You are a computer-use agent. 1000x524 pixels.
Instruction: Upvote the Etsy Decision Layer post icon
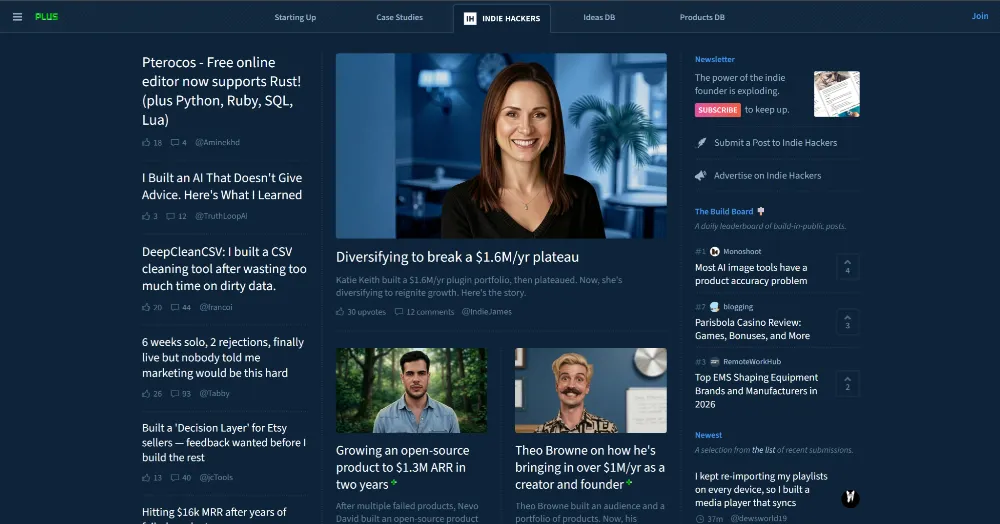pos(146,477)
